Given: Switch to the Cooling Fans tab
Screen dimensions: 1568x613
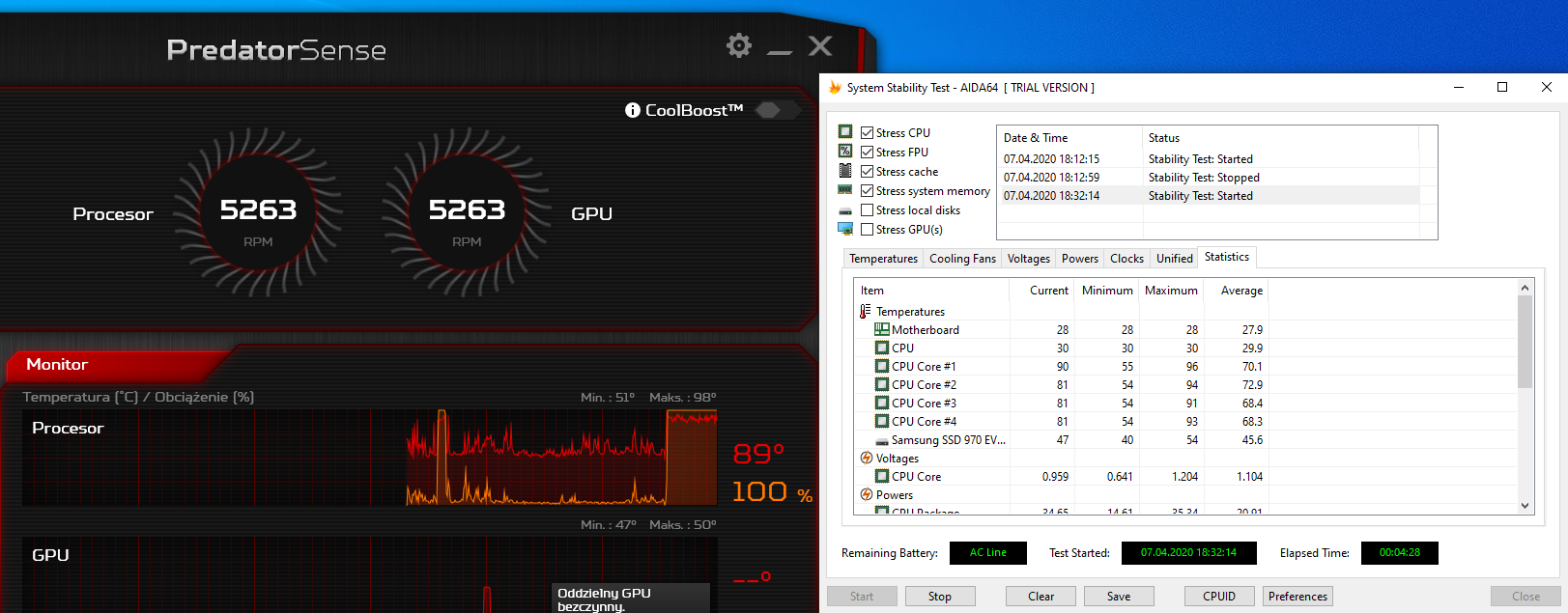Looking at the screenshot, I should 962,259.
